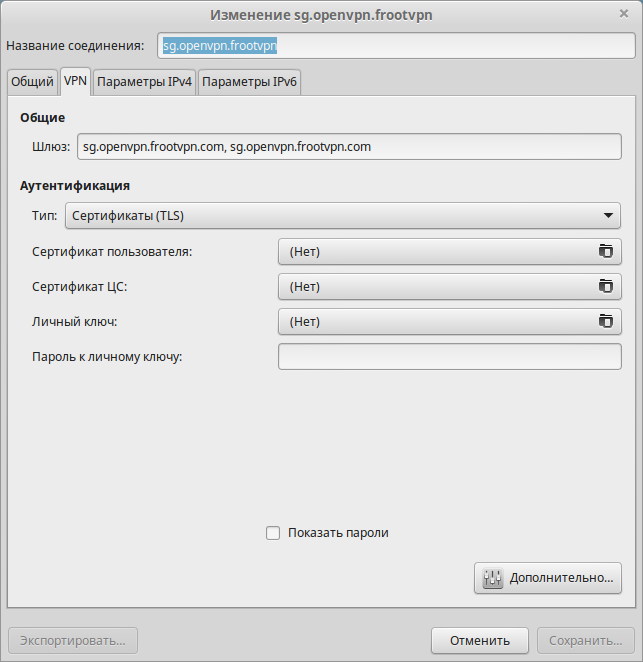Switch to the Общий tab
The width and height of the screenshot is (643, 662).
pyautogui.click(x=32, y=82)
